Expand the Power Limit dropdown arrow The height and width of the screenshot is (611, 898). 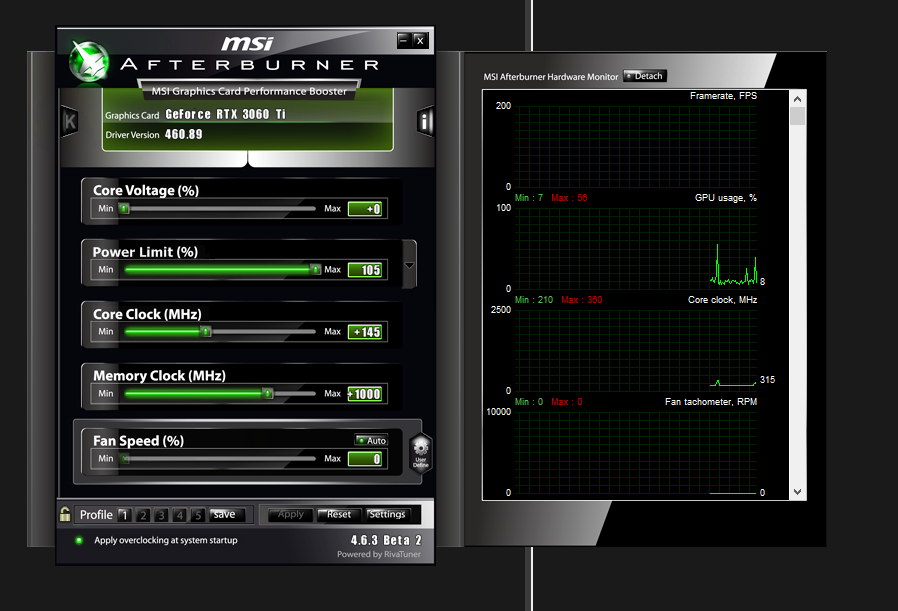click(x=409, y=267)
